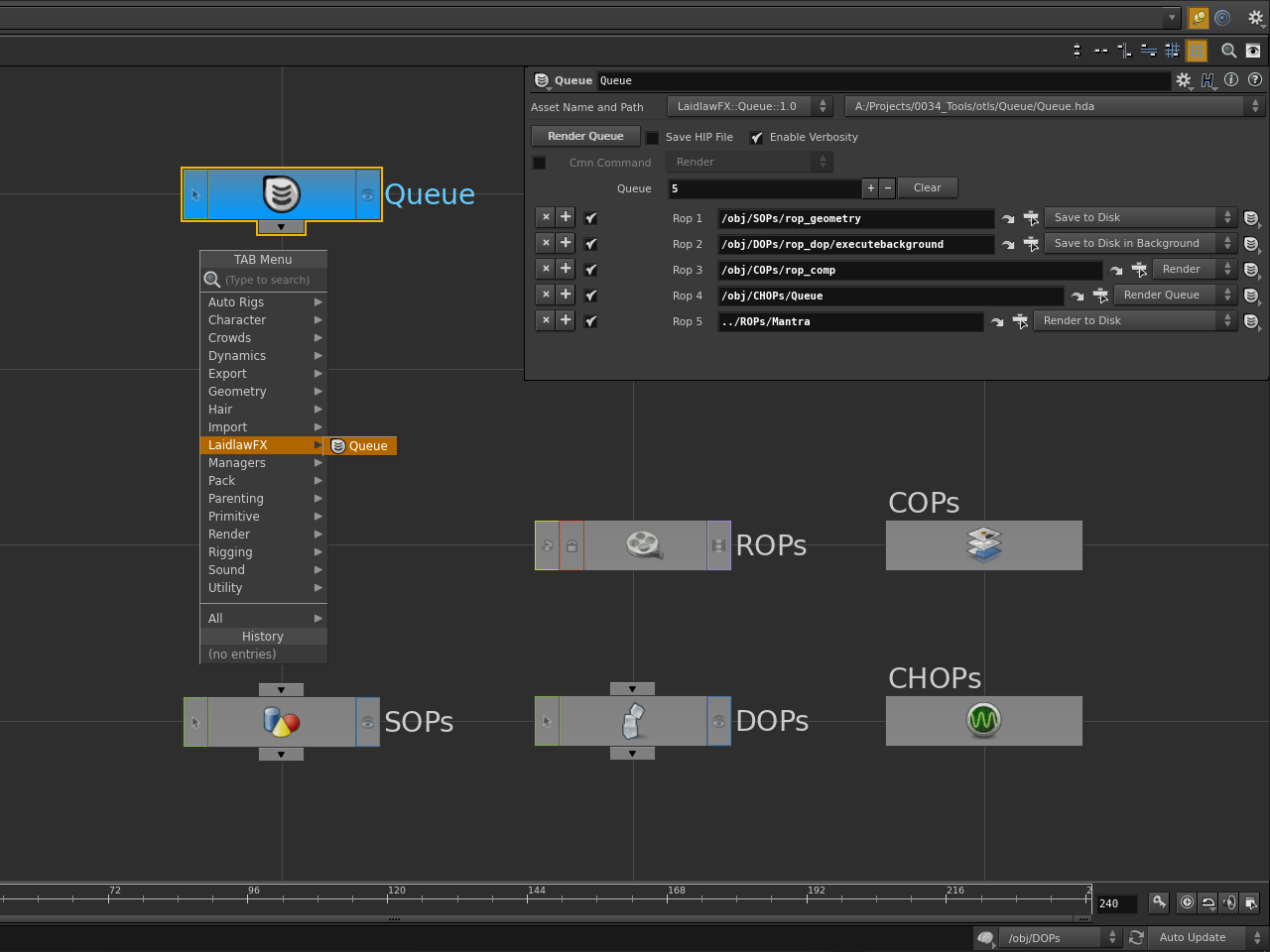Click the orange color swatch in network toolbar
The height and width of the screenshot is (952, 1270).
pos(1197,51)
